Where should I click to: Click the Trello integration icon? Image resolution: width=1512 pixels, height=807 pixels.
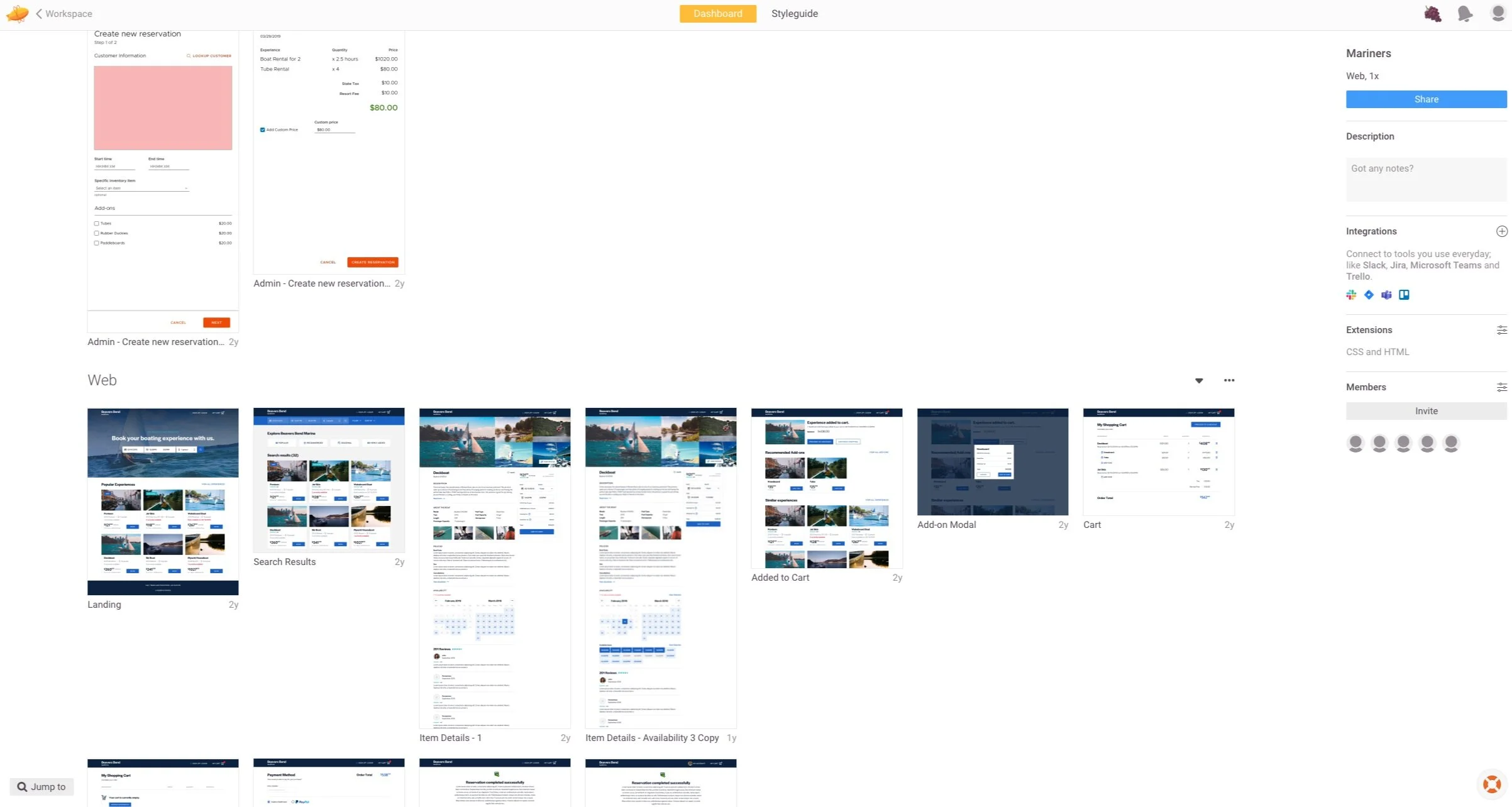point(1404,295)
